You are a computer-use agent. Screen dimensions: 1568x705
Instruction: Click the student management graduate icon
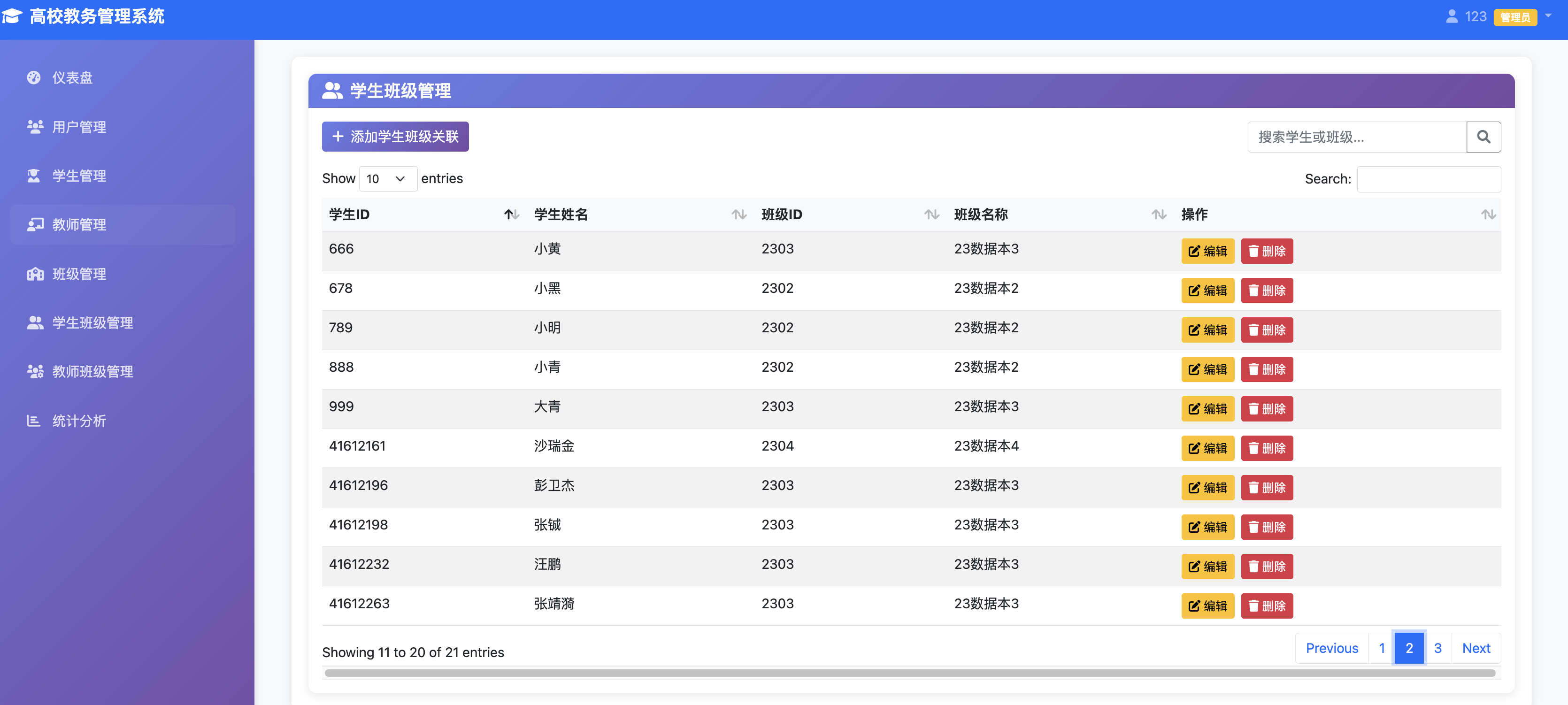[x=34, y=176]
